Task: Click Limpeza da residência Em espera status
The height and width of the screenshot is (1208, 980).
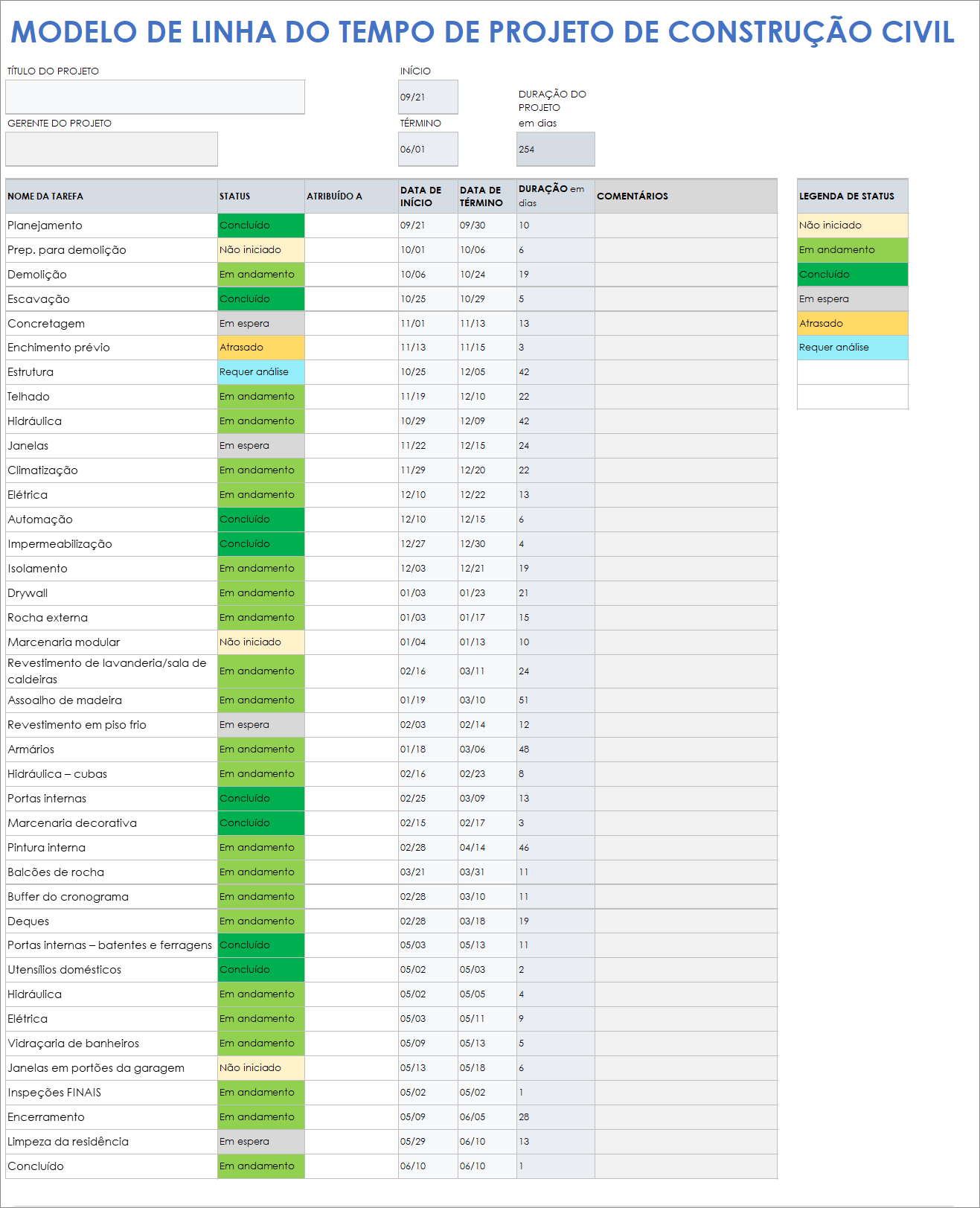Action: click(x=261, y=1142)
